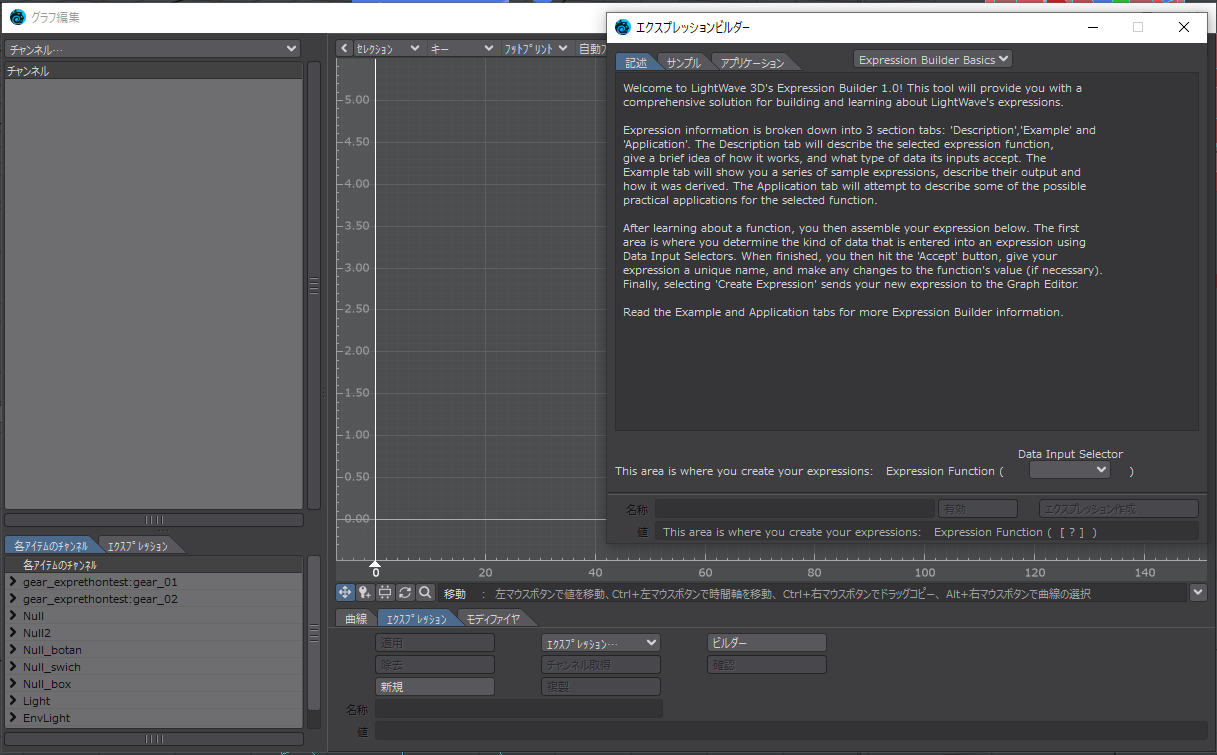This screenshot has height=755, width=1217.
Task: Expand the Null item
Action: pos(13,616)
